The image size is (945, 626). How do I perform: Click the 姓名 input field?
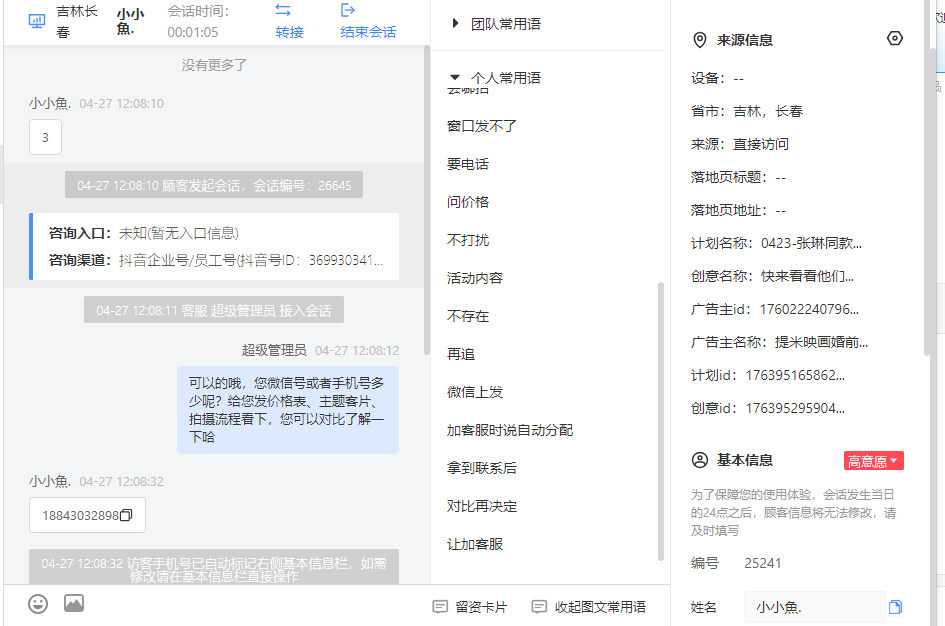click(815, 607)
